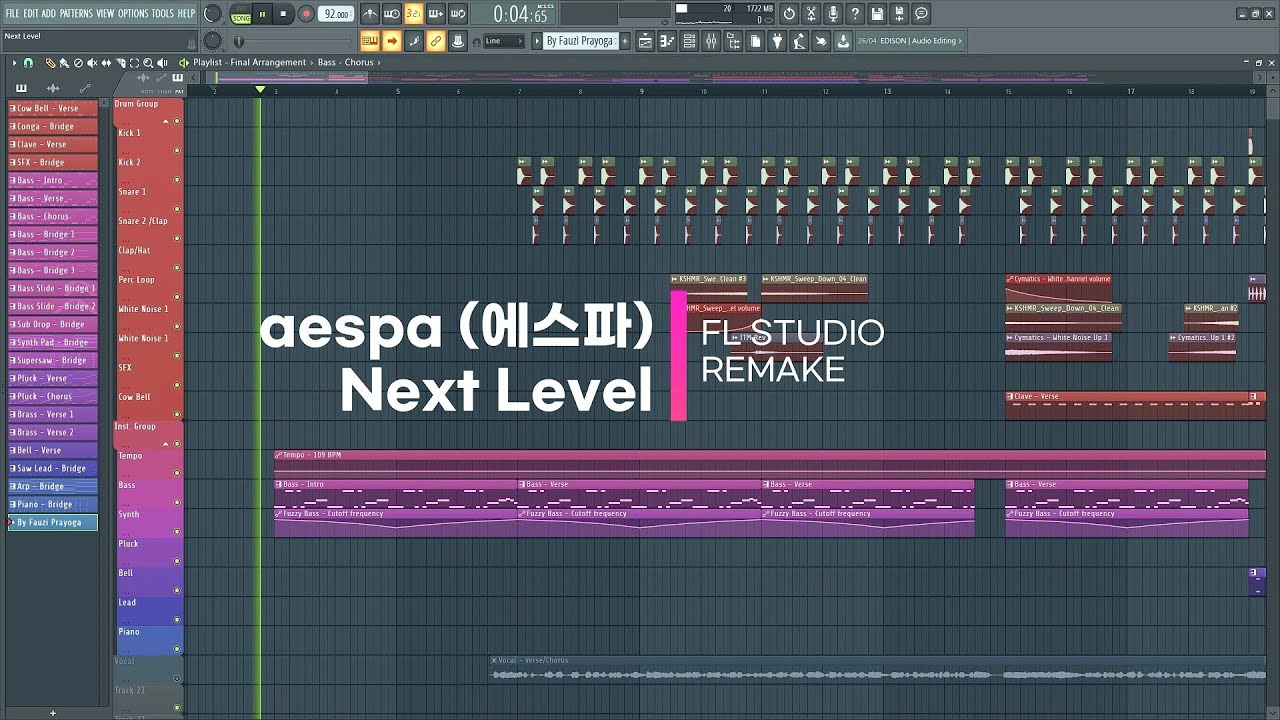The image size is (1280, 720).
Task: Mute the Piano track
Action: click(177, 650)
